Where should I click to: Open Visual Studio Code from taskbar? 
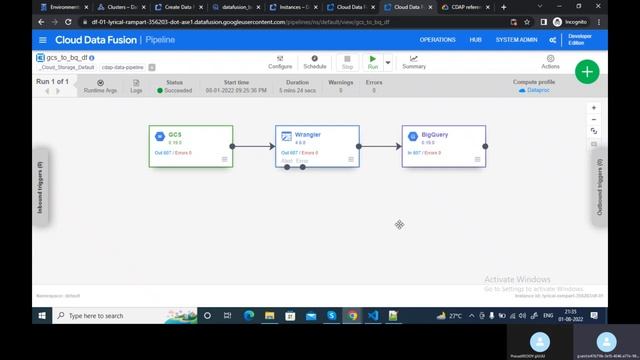click(373, 316)
